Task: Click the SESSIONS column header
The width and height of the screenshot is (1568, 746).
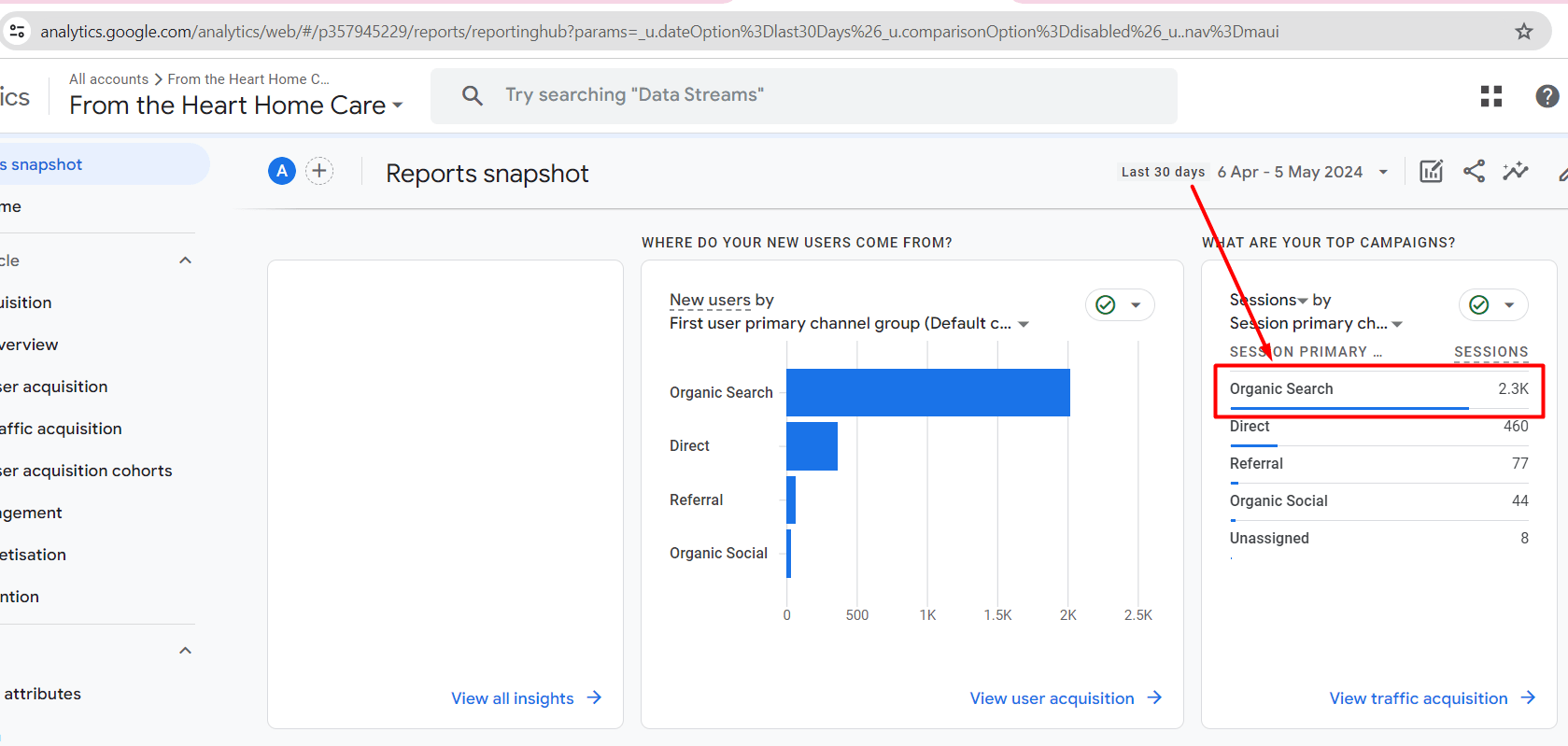Action: coord(1490,352)
